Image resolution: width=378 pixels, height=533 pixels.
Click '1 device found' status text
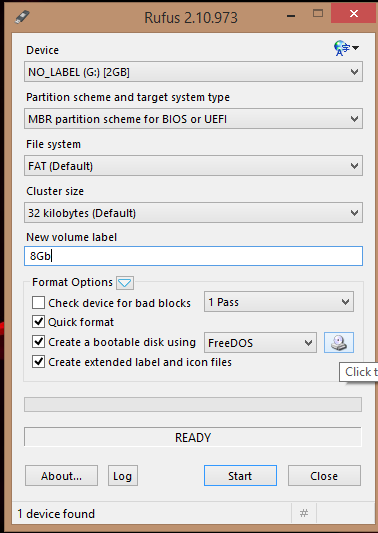[x=56, y=514]
